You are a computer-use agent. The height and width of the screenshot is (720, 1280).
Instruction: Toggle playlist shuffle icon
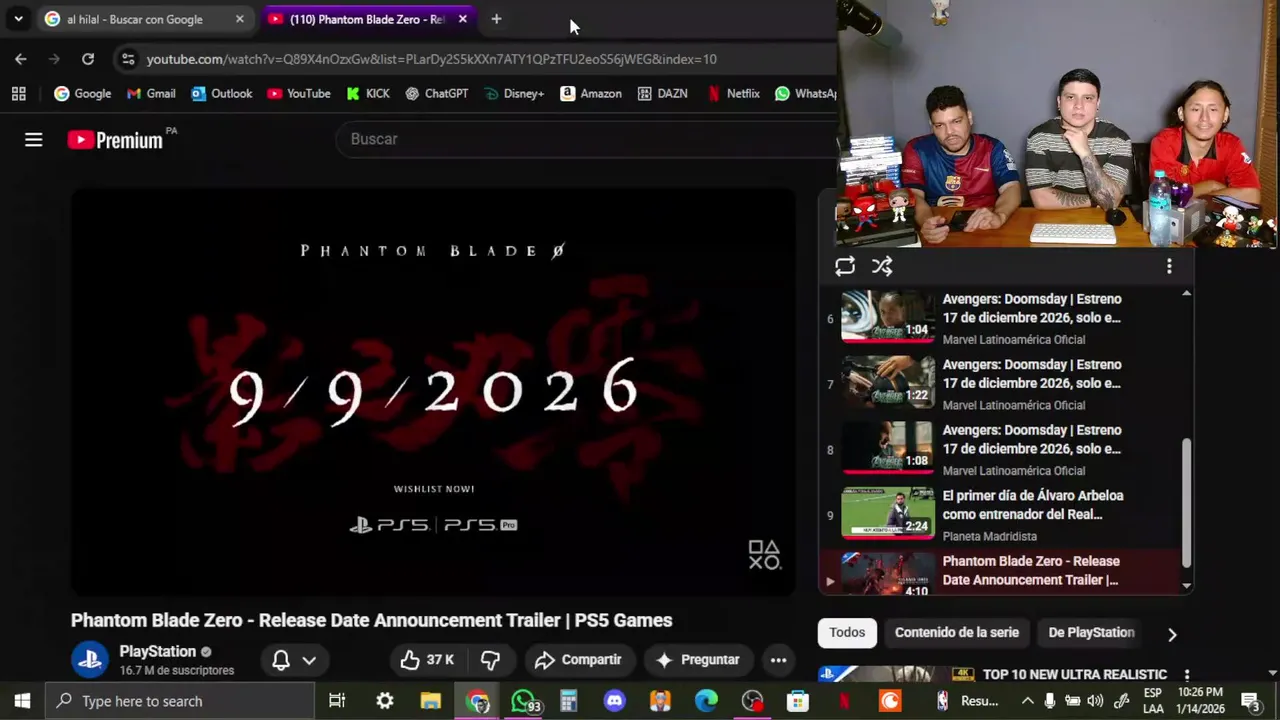tap(881, 266)
